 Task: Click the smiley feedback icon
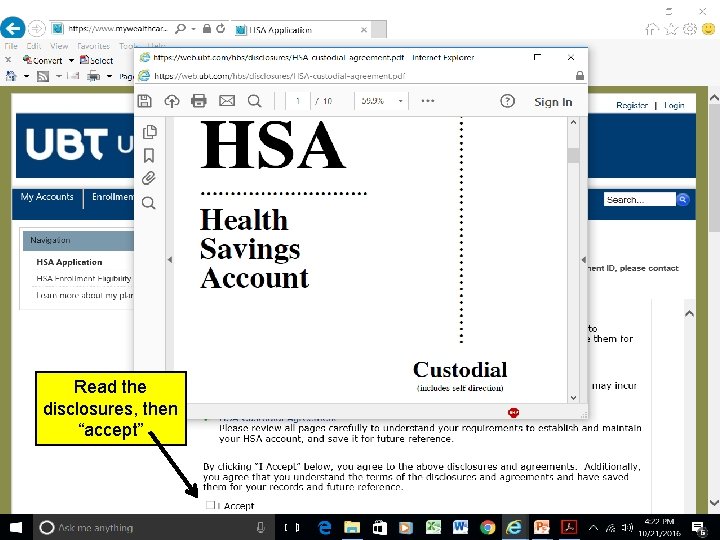pos(709,29)
